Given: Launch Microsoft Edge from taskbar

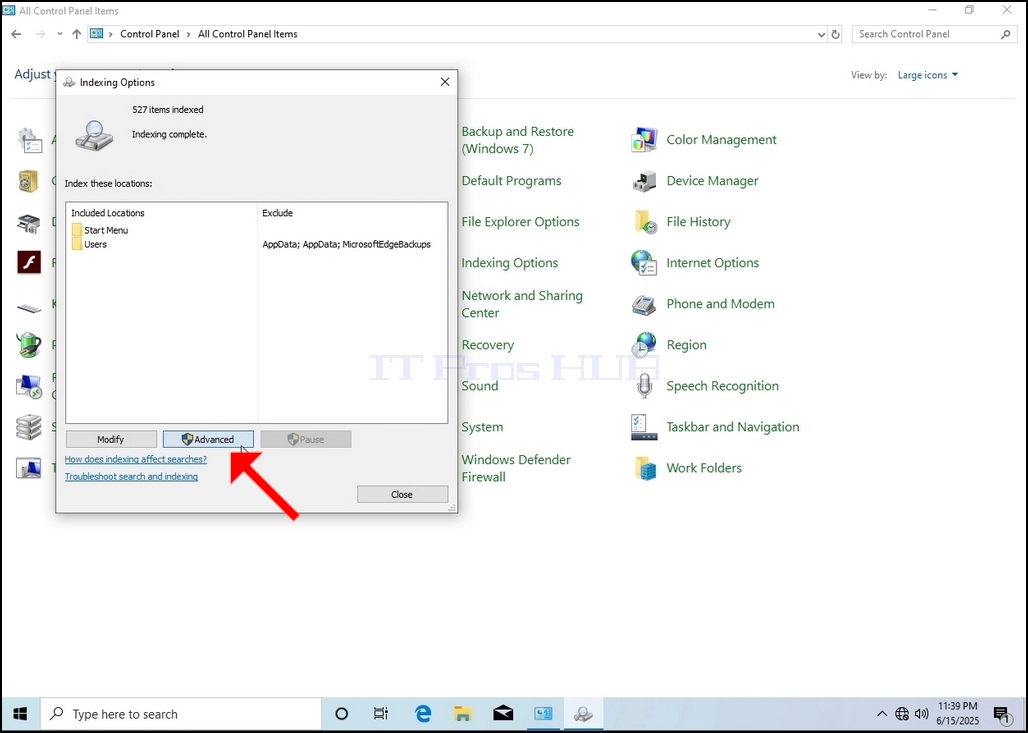Looking at the screenshot, I should (x=423, y=714).
